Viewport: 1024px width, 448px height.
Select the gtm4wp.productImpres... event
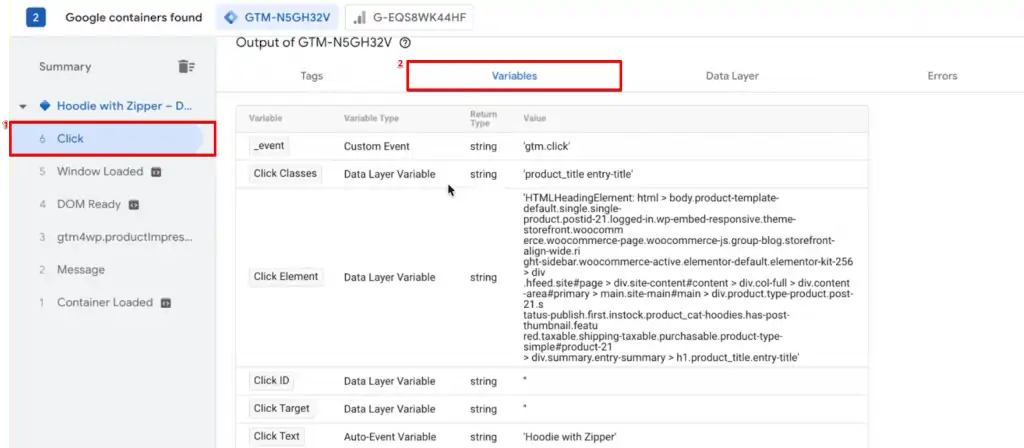pos(125,237)
